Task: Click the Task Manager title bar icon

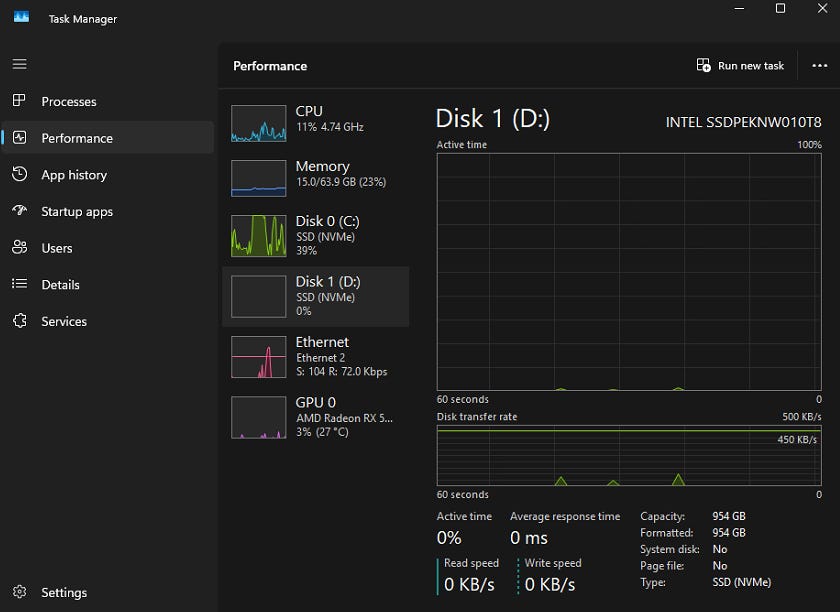Action: [x=21, y=18]
